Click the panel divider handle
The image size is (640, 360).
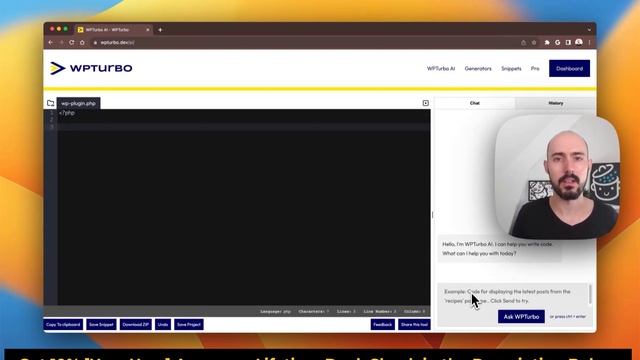432,215
